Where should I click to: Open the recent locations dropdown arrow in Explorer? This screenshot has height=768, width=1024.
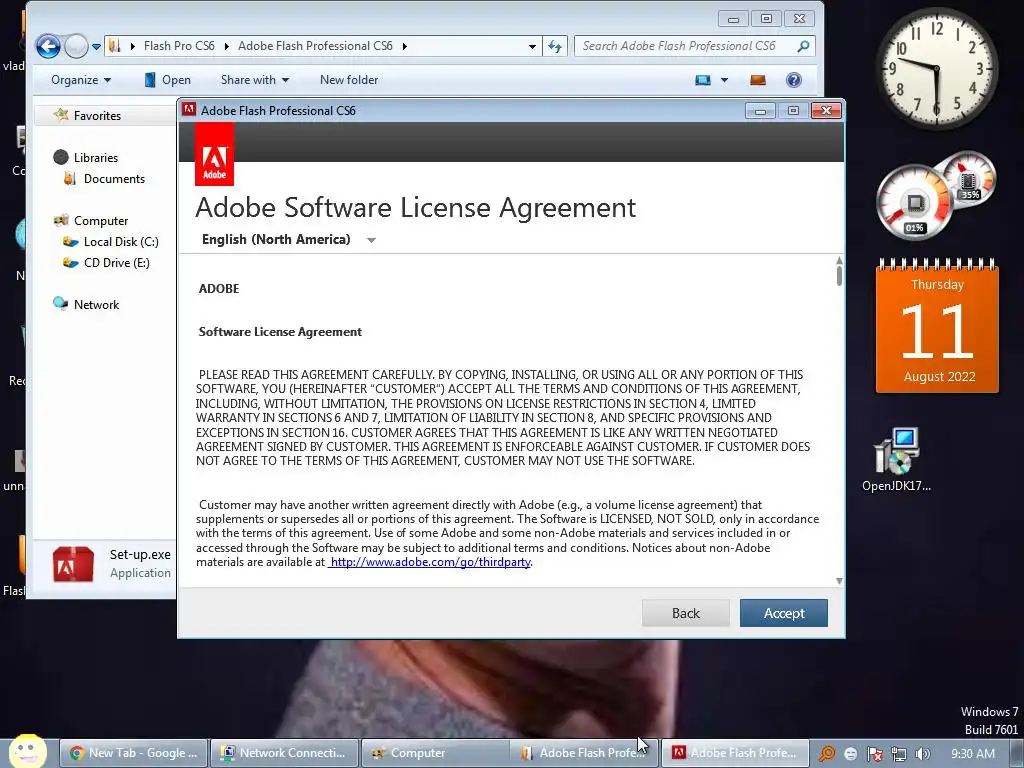pos(96,46)
